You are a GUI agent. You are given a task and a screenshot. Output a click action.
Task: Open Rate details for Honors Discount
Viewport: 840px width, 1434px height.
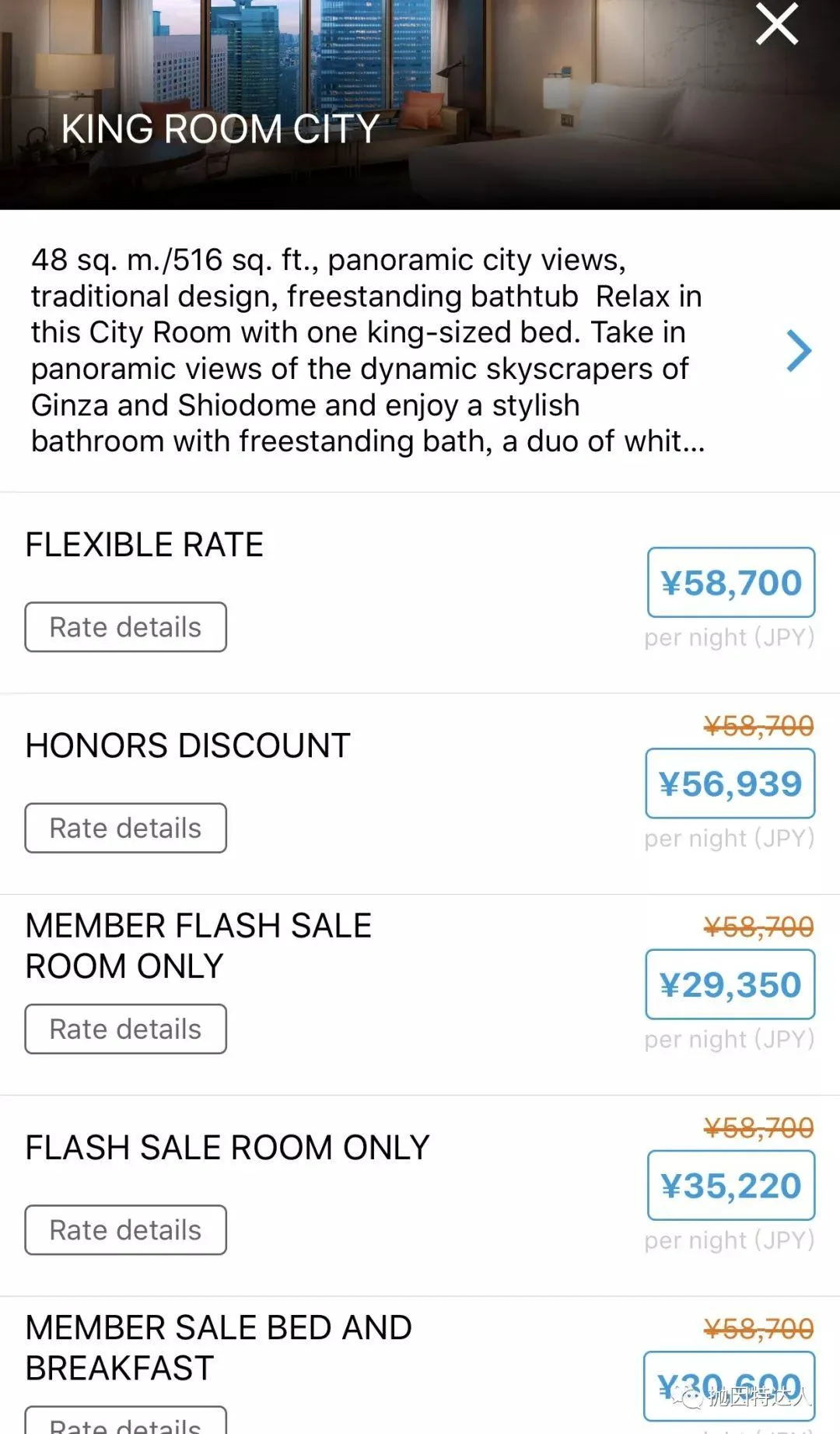tap(125, 828)
